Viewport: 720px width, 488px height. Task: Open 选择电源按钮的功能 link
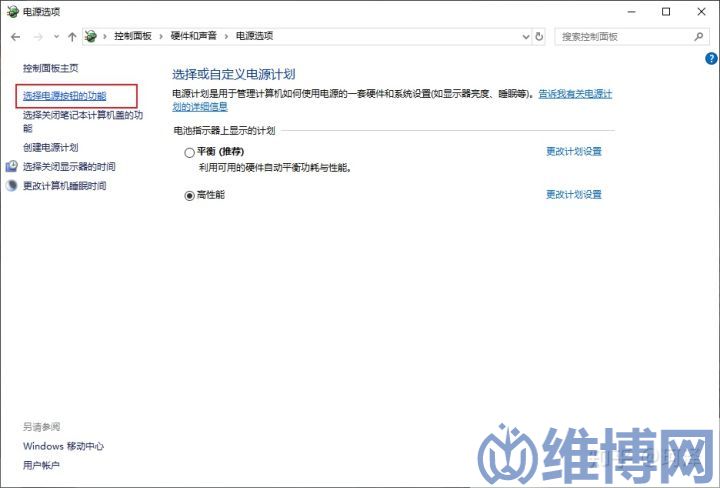tap(65, 95)
